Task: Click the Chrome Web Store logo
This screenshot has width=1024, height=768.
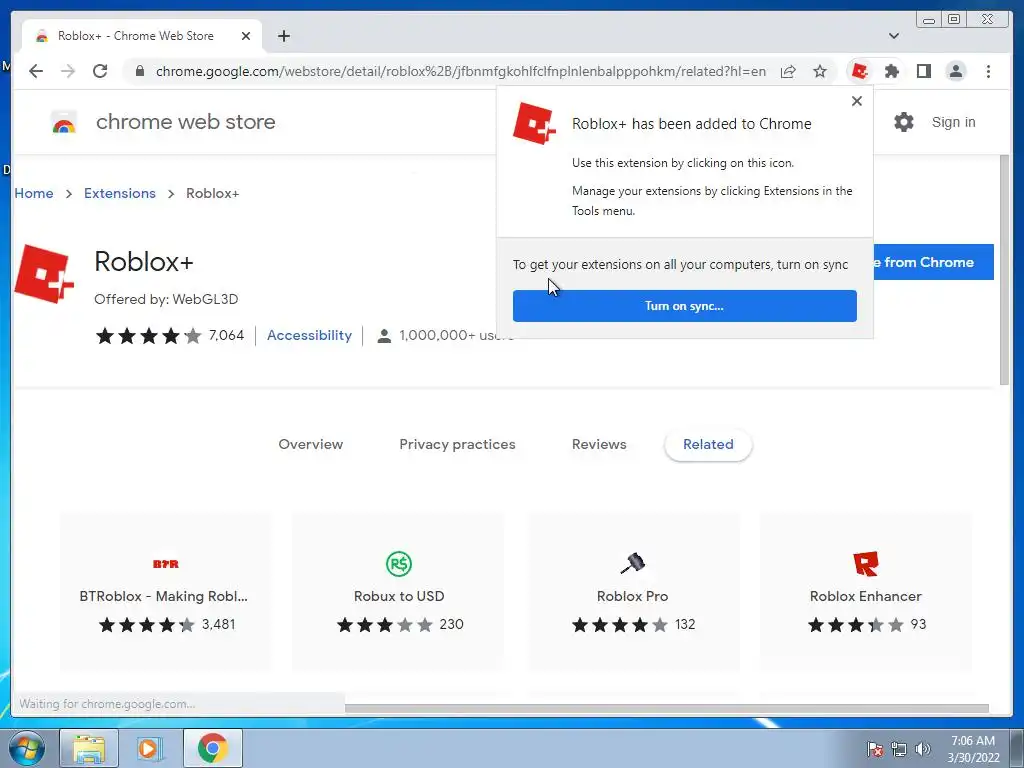Action: 63,122
